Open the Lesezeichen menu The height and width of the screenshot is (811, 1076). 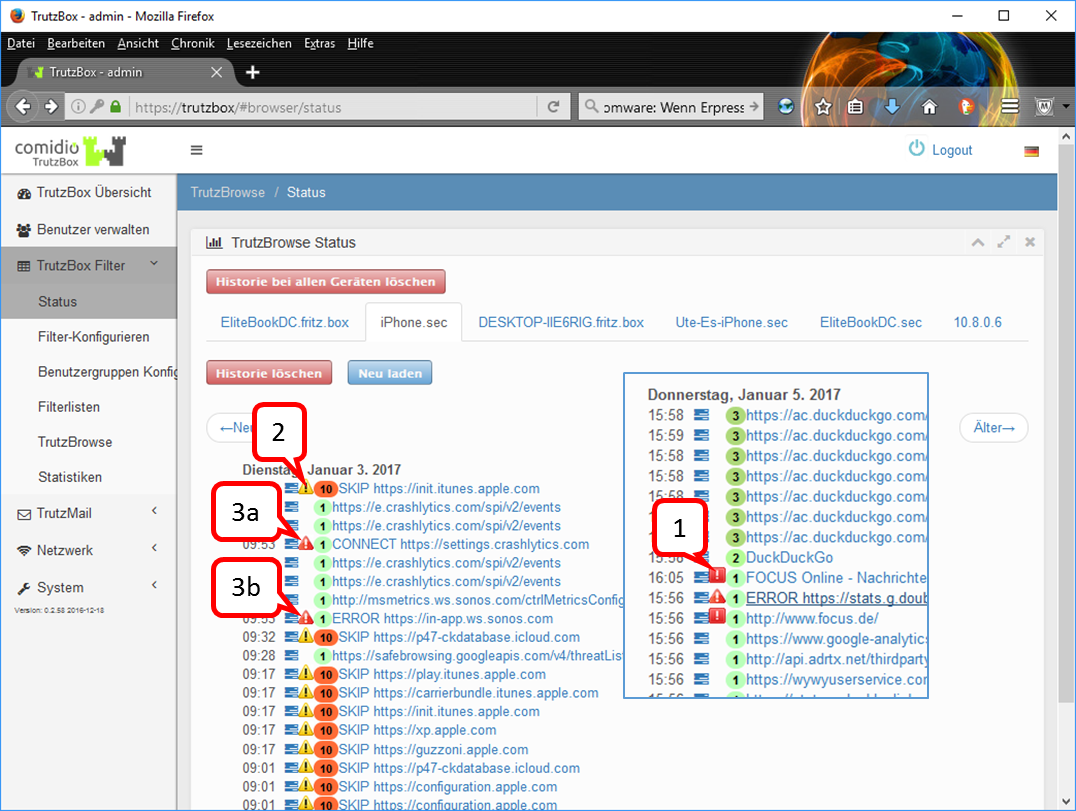click(x=259, y=43)
